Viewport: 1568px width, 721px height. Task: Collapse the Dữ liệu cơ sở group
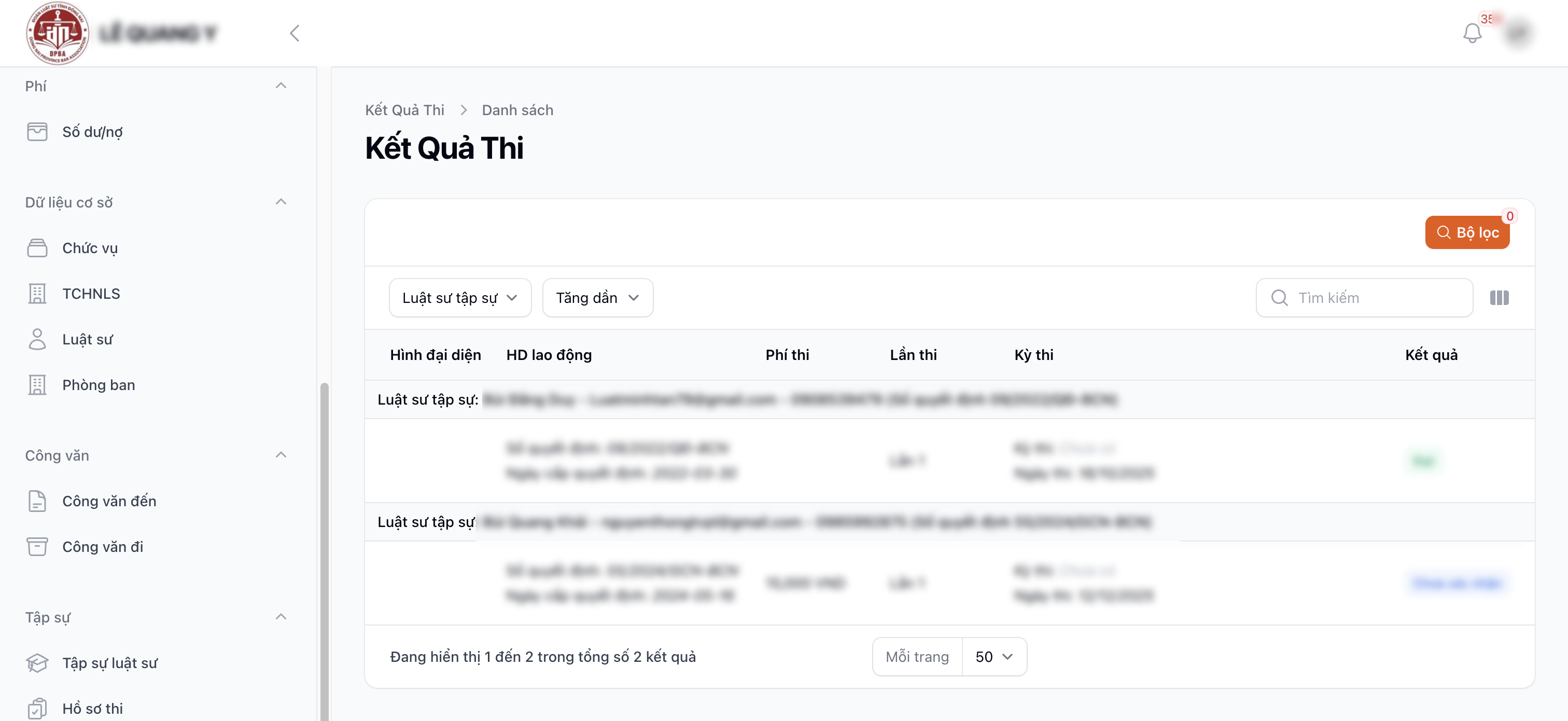281,202
